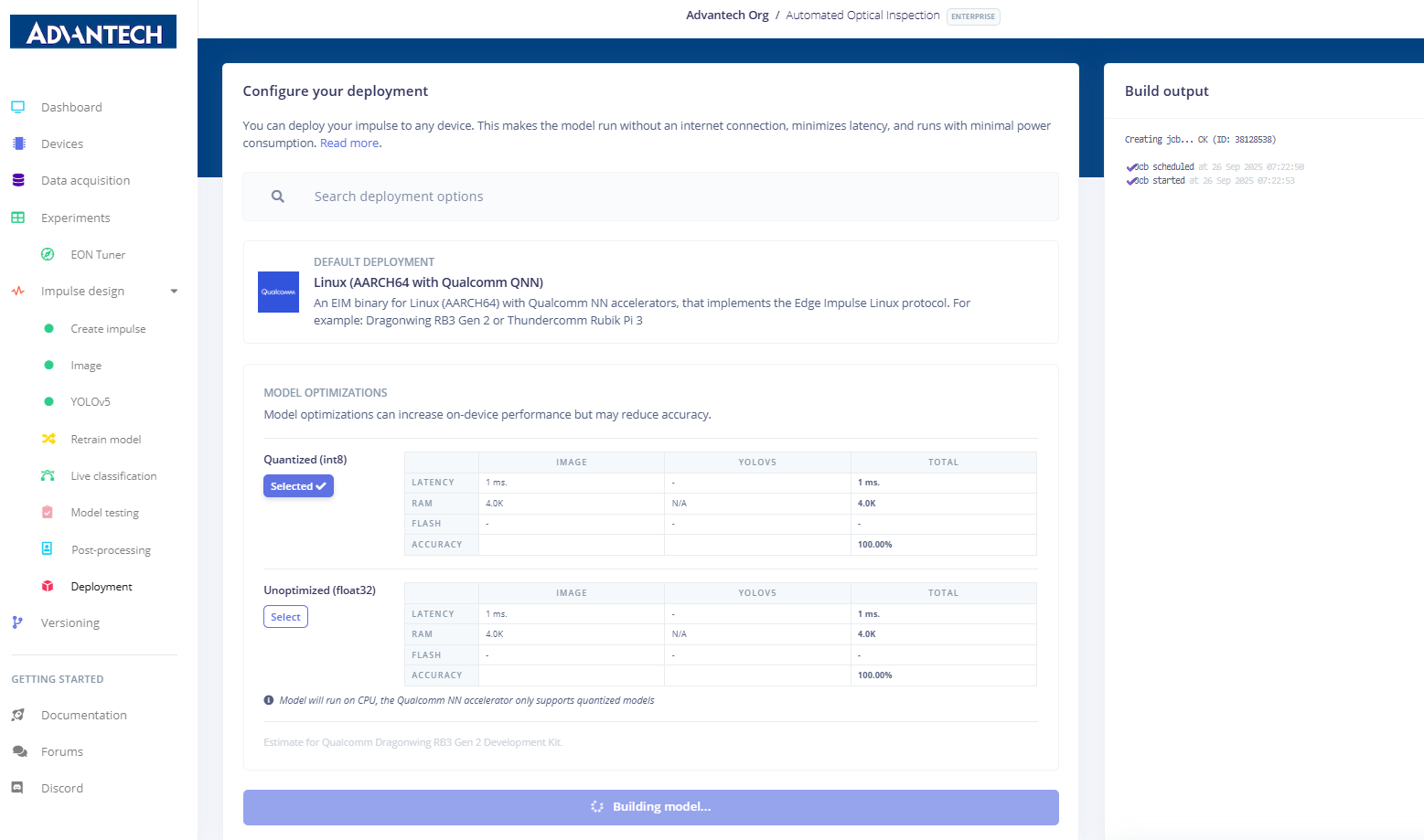
Task: Click 'Creating job... OK' output line
Action: coord(1200,140)
